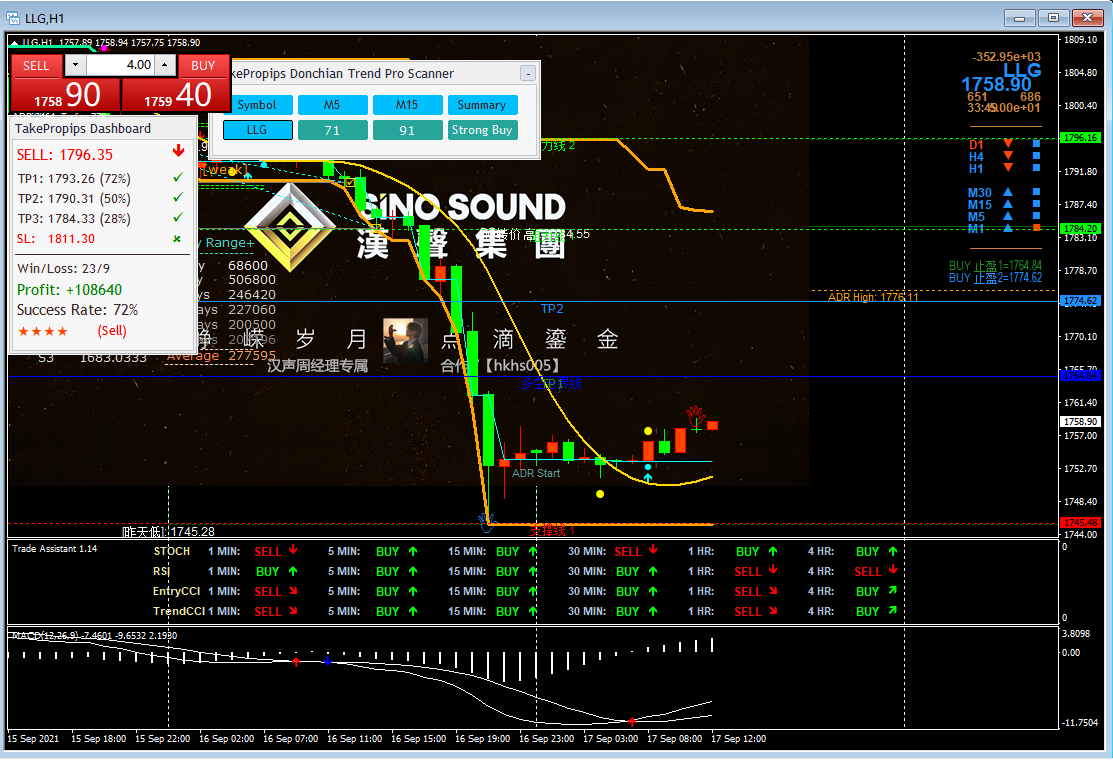Click the EntryCCI 1 MIN red diagonal arrow
This screenshot has width=1113, height=760.
(x=293, y=590)
